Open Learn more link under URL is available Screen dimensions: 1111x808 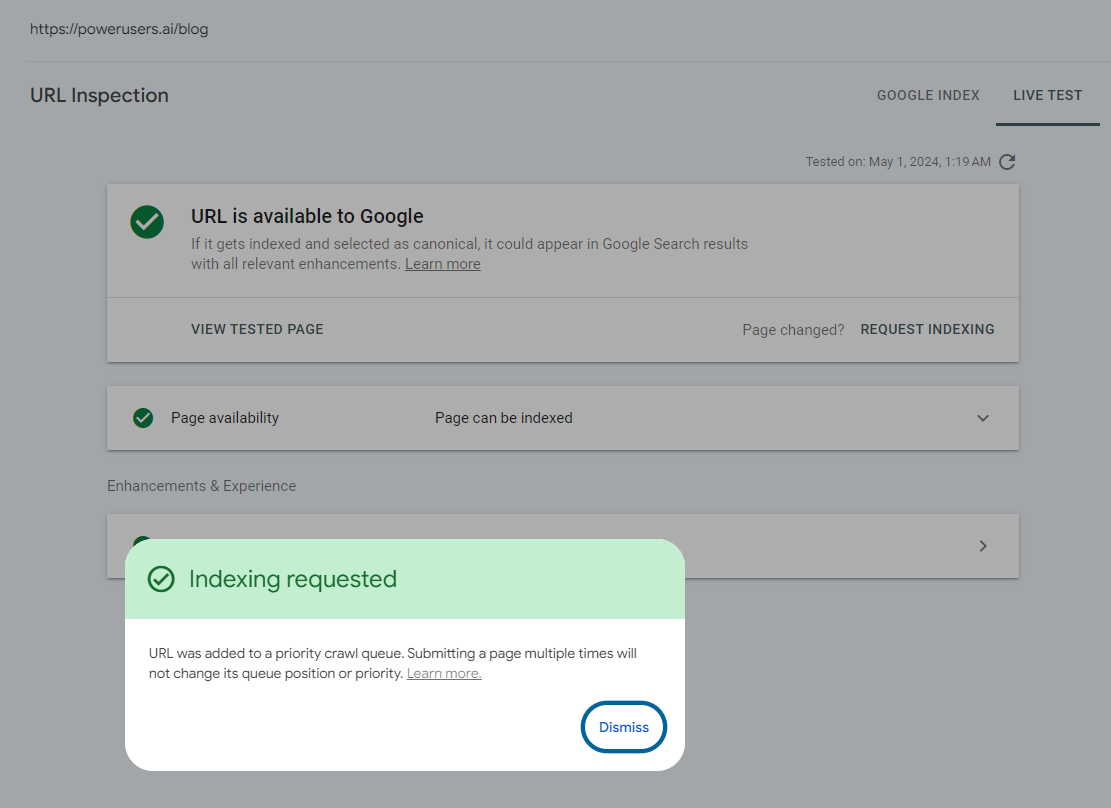(x=443, y=264)
